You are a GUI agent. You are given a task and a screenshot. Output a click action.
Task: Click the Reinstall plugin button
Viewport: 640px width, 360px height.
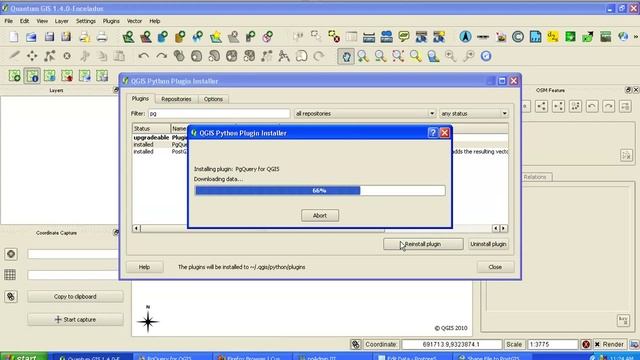(423, 244)
